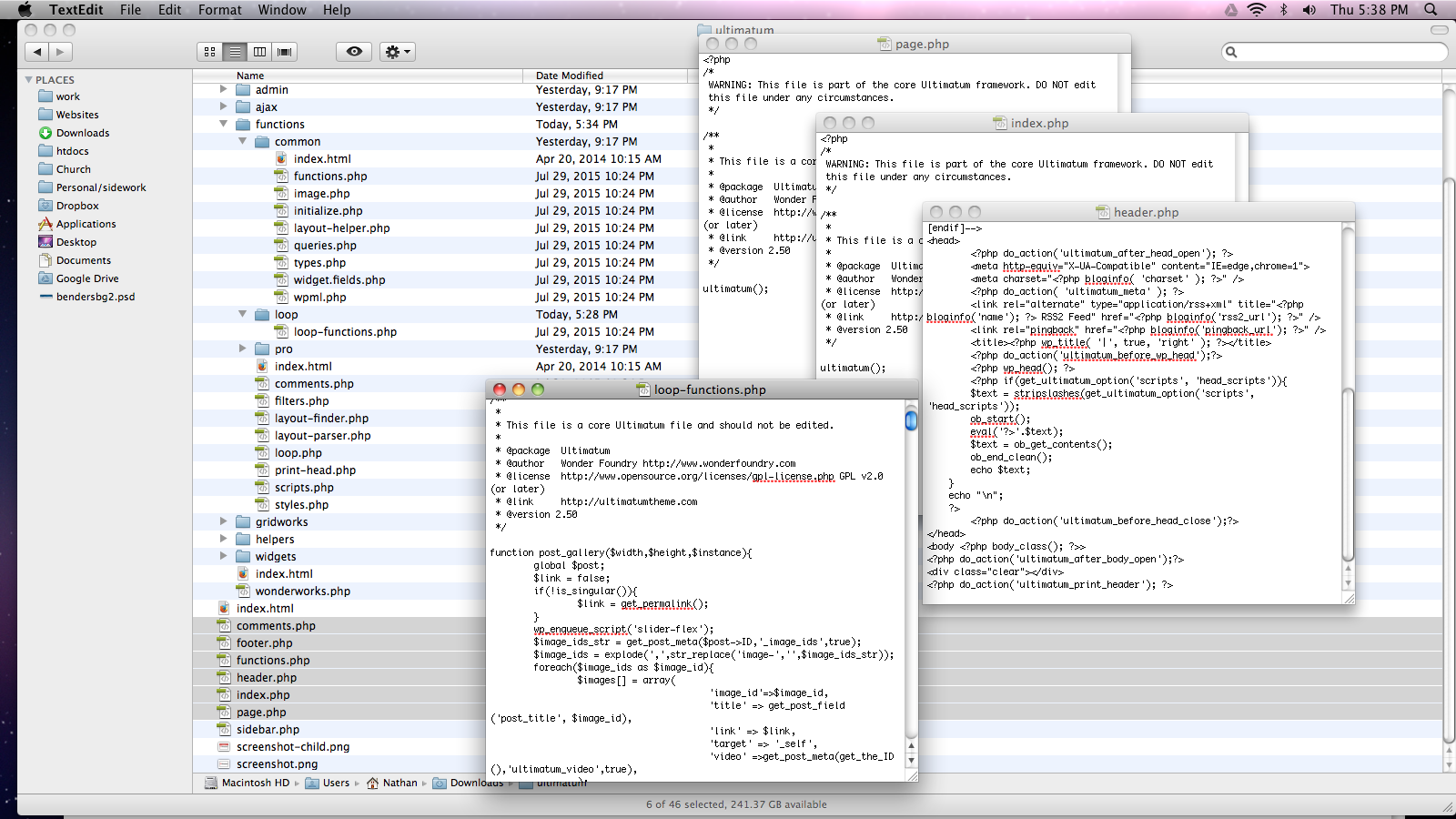Click Users in the path bar
This screenshot has width=1456, height=819.
click(x=328, y=783)
